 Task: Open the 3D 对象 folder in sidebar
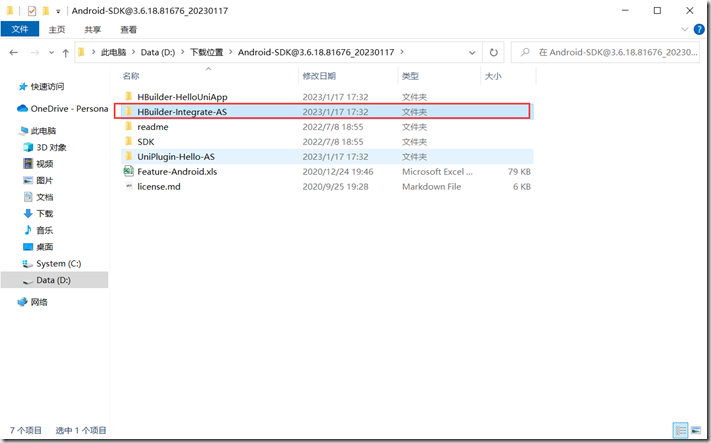tap(50, 147)
